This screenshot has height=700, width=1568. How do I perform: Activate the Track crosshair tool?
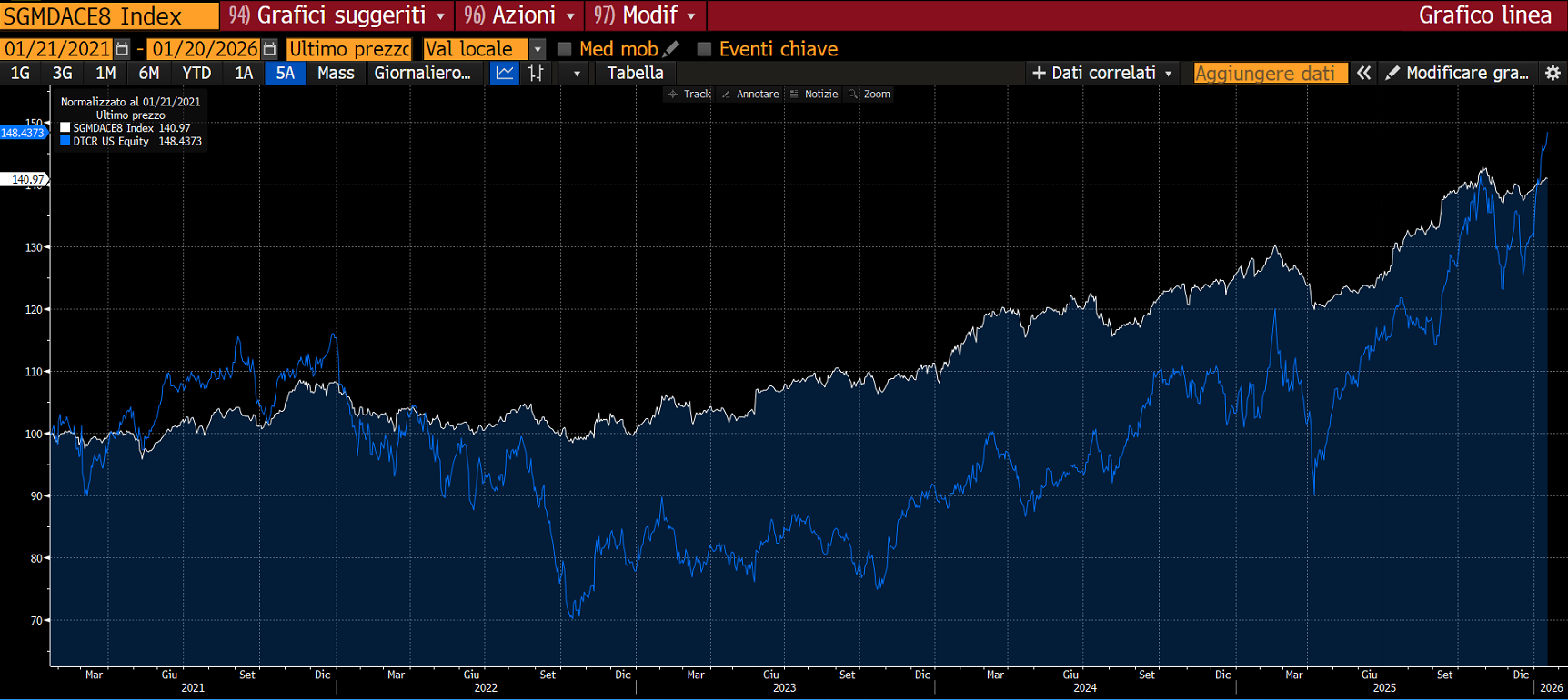[689, 95]
